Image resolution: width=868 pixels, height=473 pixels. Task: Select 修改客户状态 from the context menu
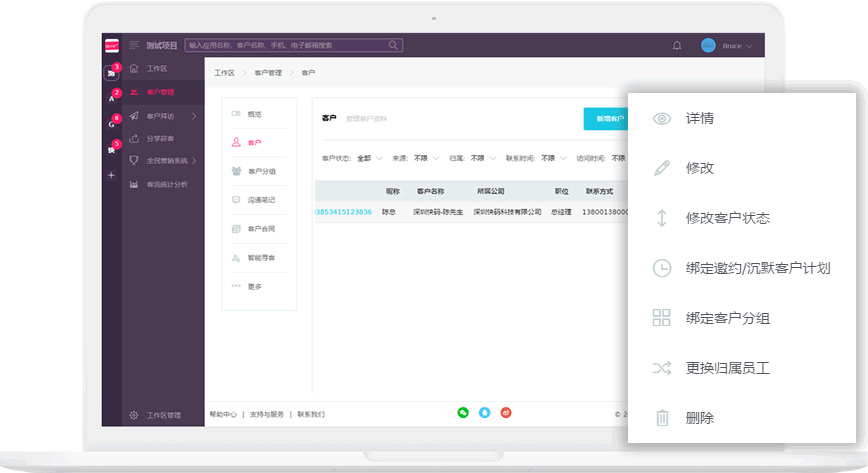pyautogui.click(x=727, y=218)
